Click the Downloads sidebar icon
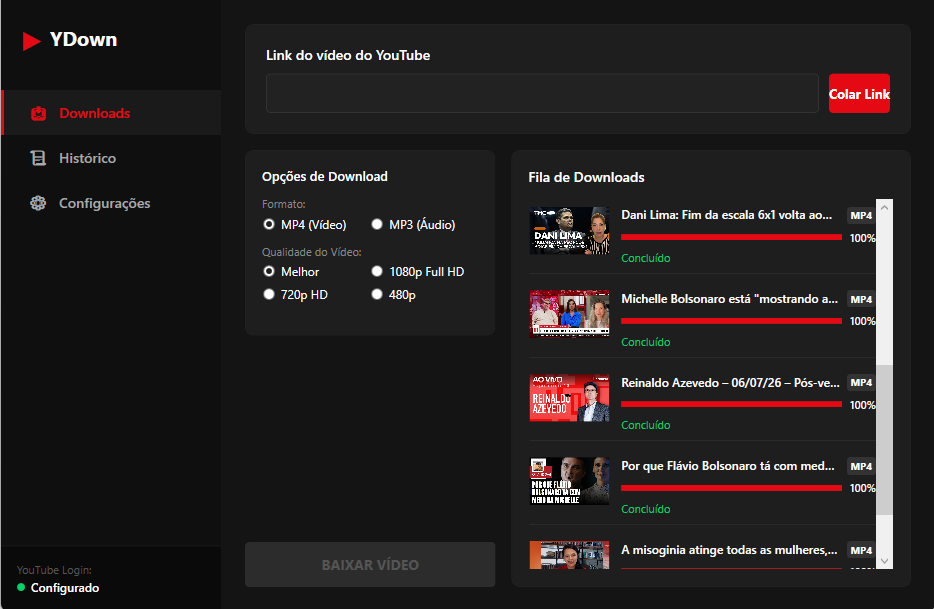The width and height of the screenshot is (934, 609). (39, 113)
